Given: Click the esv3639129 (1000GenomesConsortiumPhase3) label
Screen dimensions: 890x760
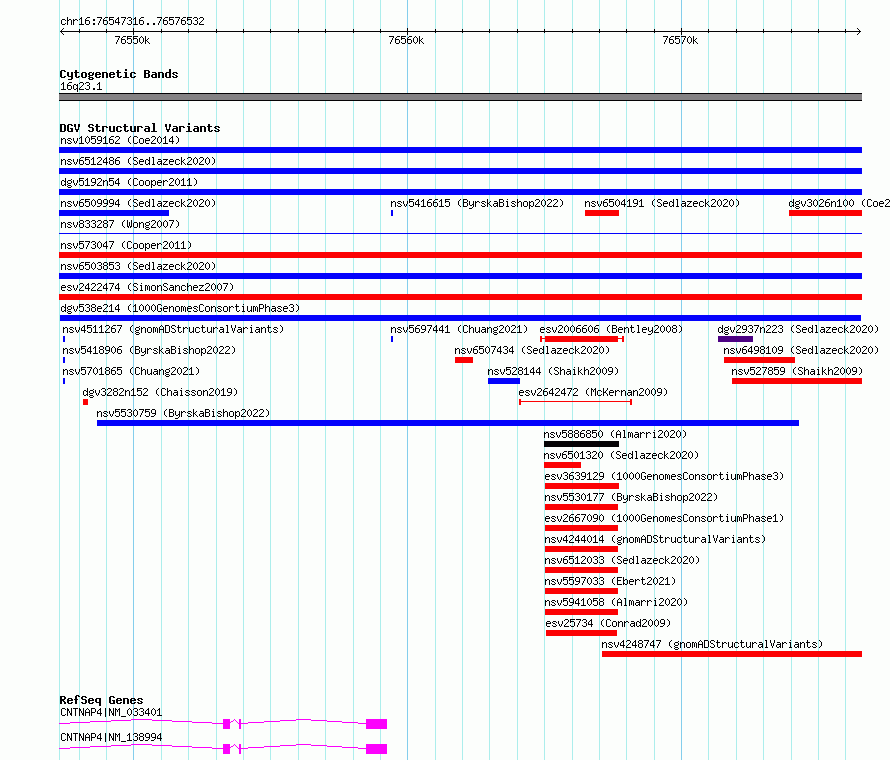Looking at the screenshot, I should tap(664, 476).
